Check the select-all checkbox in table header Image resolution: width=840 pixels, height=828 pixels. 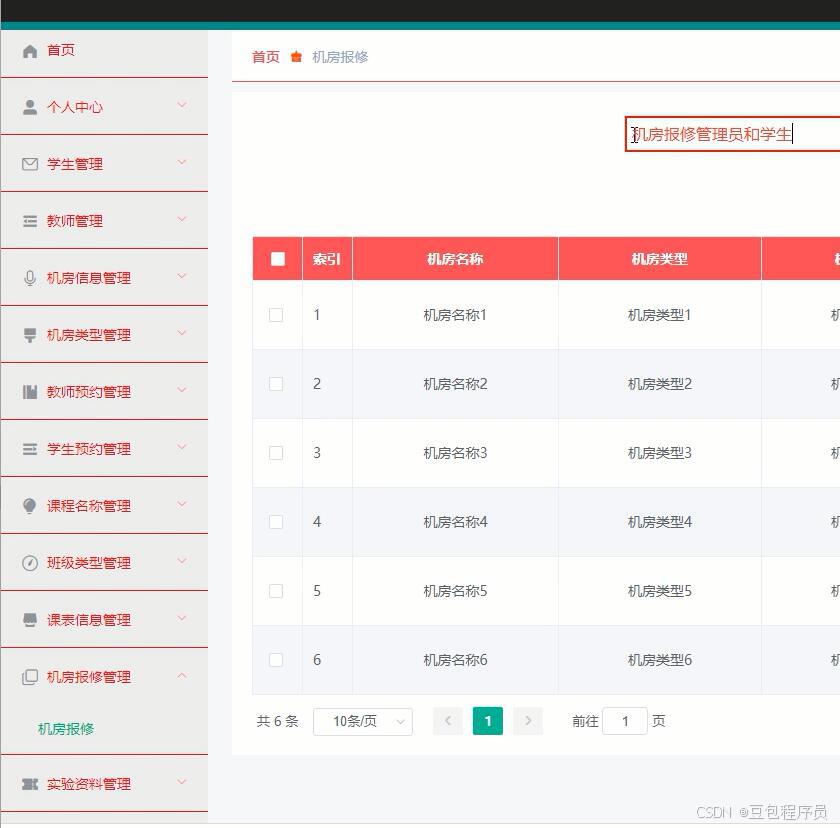[x=277, y=258]
